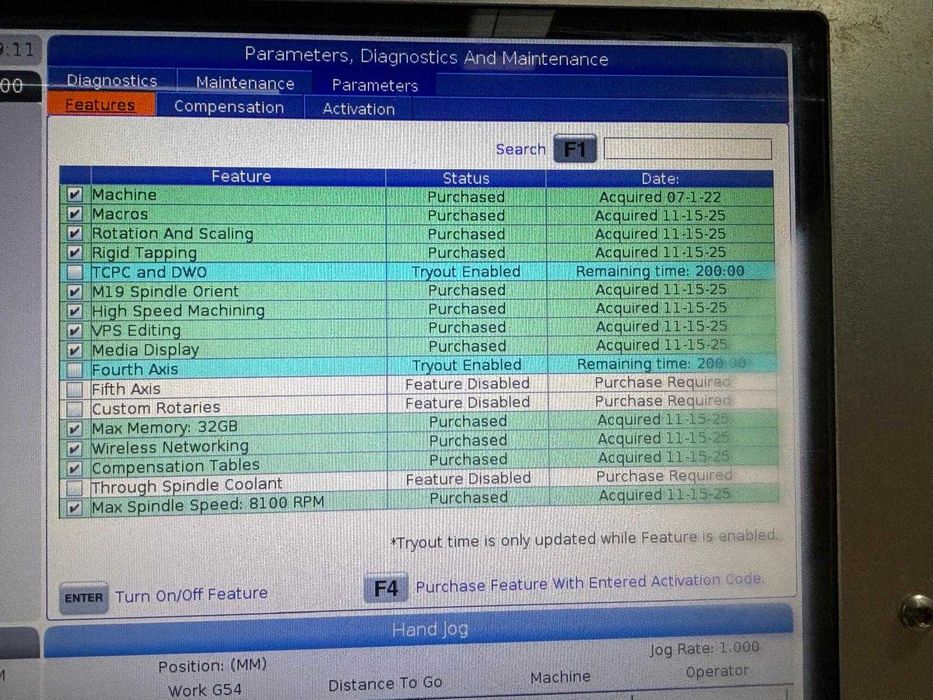The width and height of the screenshot is (933, 700).
Task: Select the Features sub-tab
Action: pyautogui.click(x=100, y=105)
